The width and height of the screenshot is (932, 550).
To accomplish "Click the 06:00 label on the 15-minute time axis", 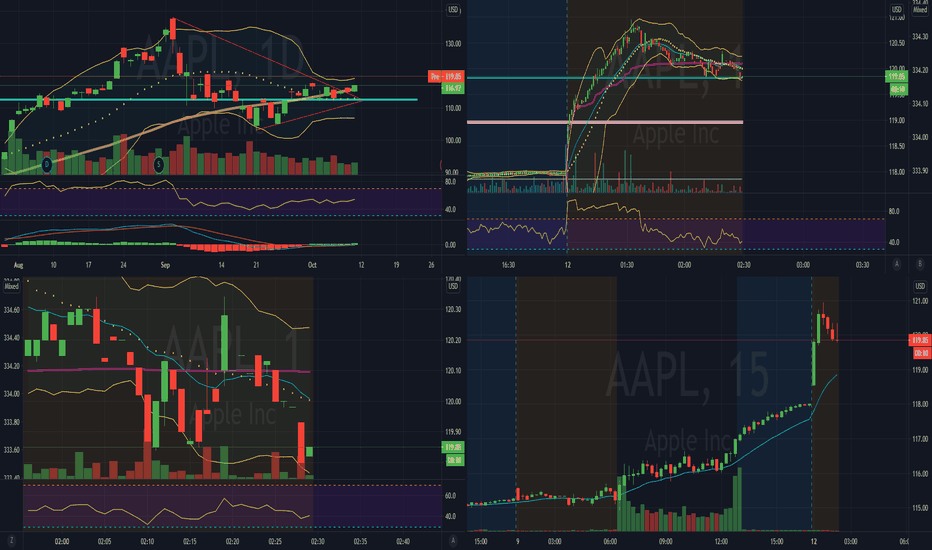I will click(x=610, y=542).
